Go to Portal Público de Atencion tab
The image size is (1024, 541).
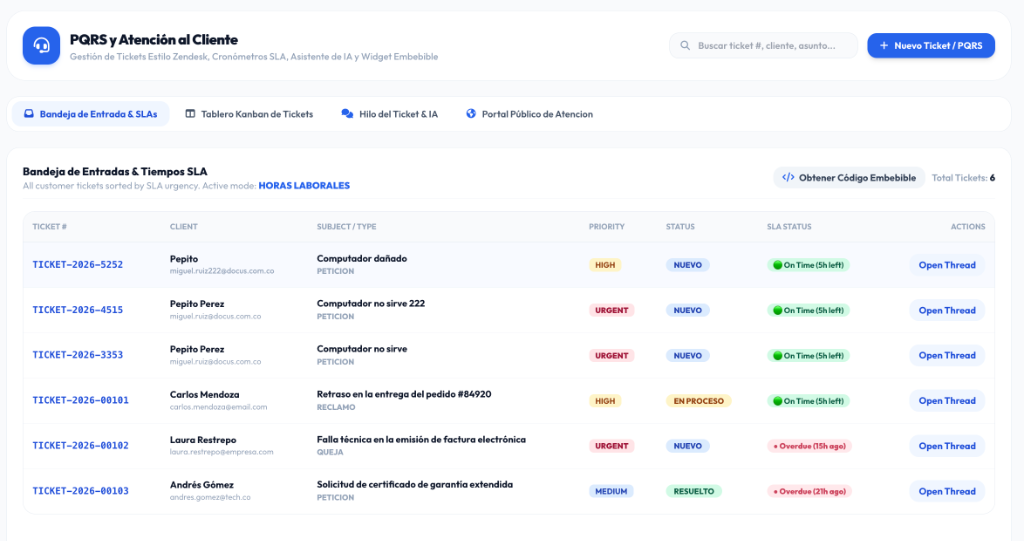530,114
